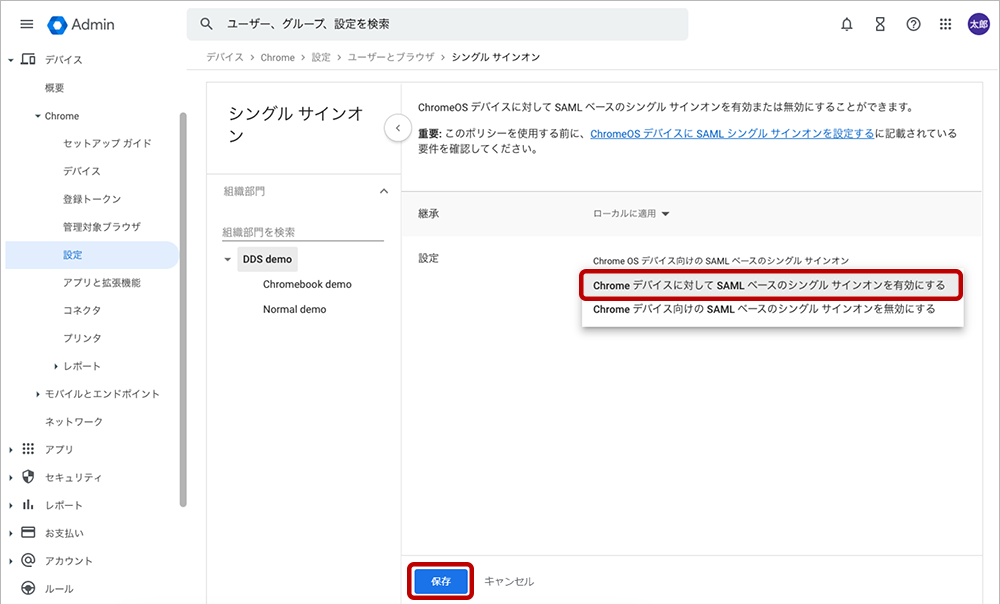Select the SAML single sign-on 有効にする option

(x=769, y=285)
